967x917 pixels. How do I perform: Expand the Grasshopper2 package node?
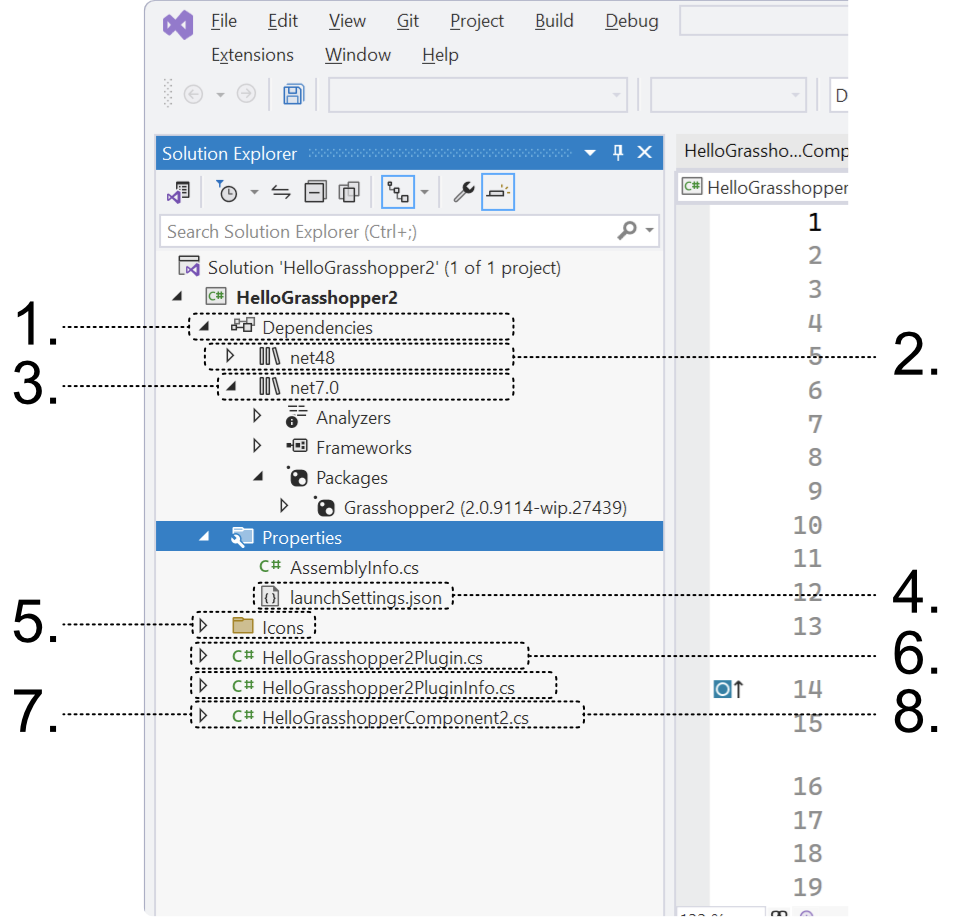pyautogui.click(x=284, y=506)
